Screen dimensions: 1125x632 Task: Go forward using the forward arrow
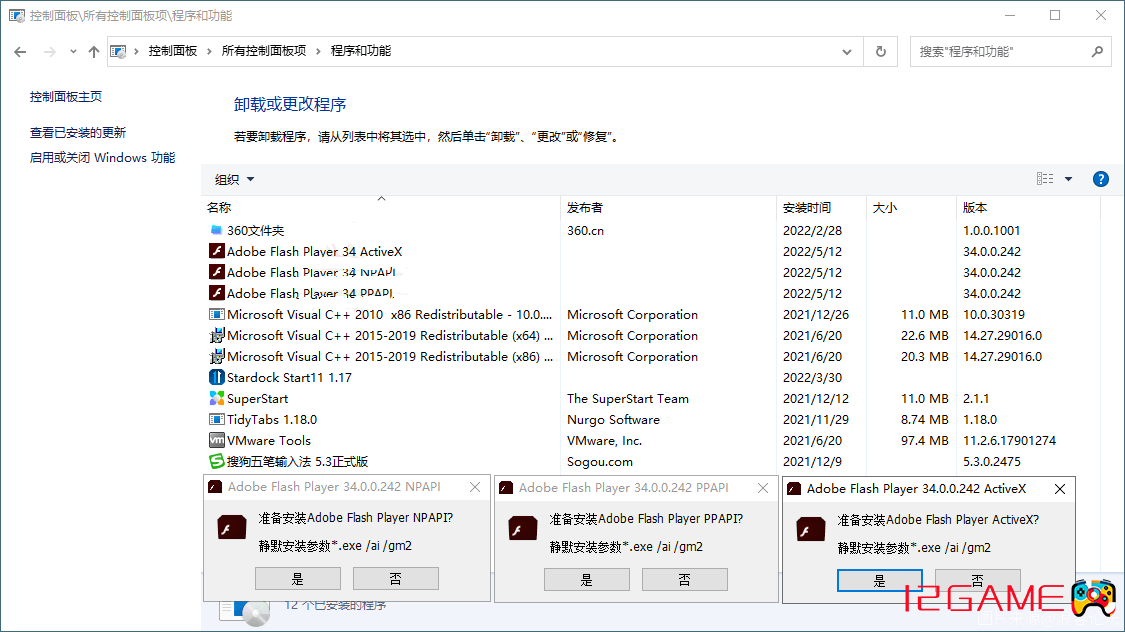coord(50,52)
